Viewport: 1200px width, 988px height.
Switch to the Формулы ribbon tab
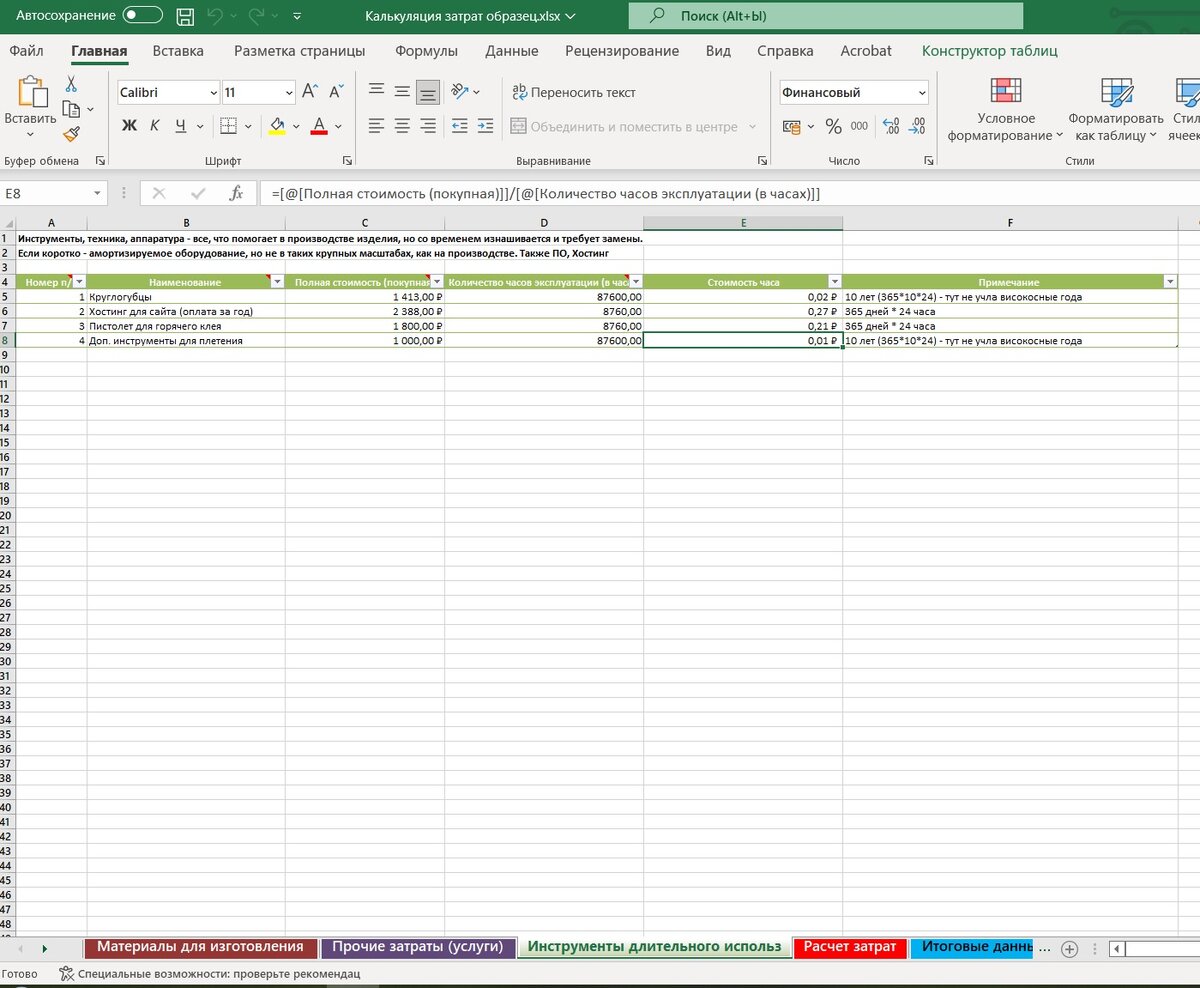click(x=426, y=51)
